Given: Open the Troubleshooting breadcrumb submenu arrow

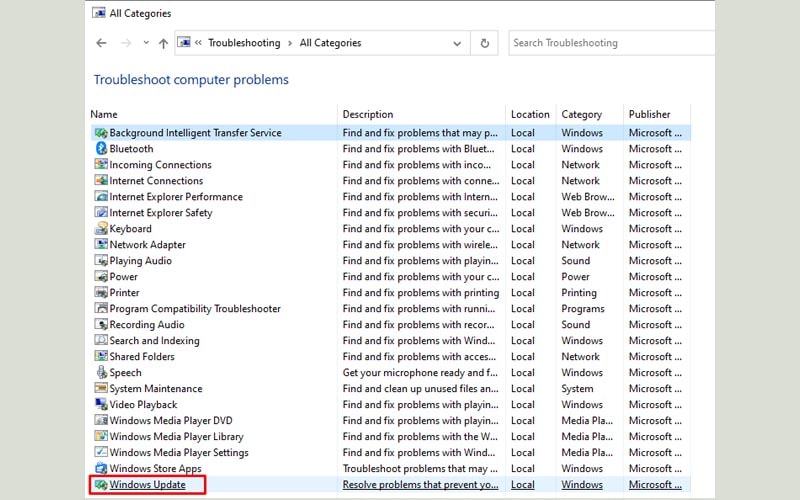Looking at the screenshot, I should pos(290,43).
